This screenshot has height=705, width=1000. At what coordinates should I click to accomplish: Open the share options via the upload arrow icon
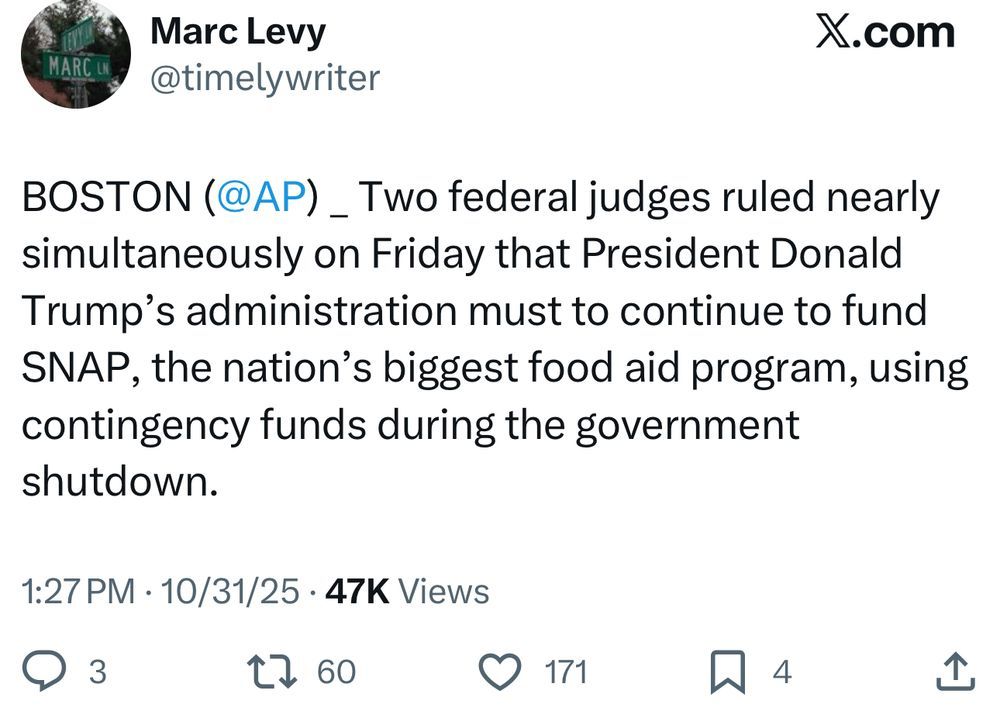point(954,672)
